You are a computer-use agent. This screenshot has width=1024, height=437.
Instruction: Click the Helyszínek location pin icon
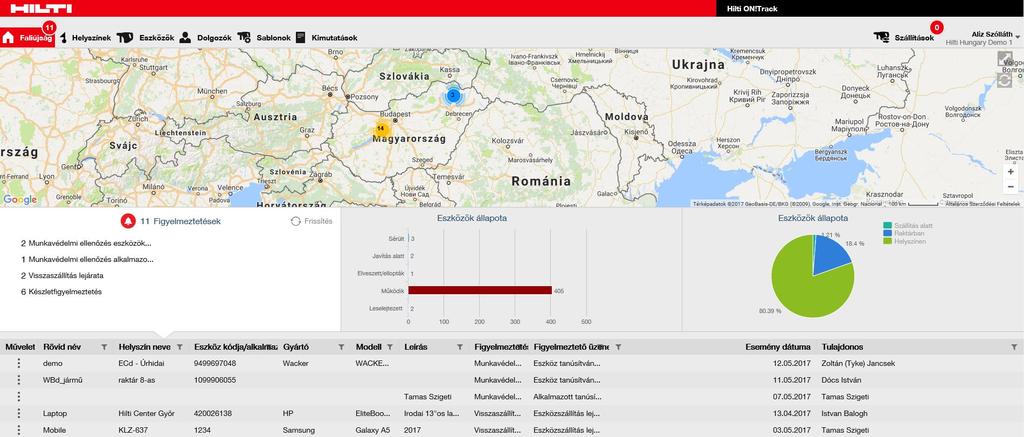click(x=63, y=38)
